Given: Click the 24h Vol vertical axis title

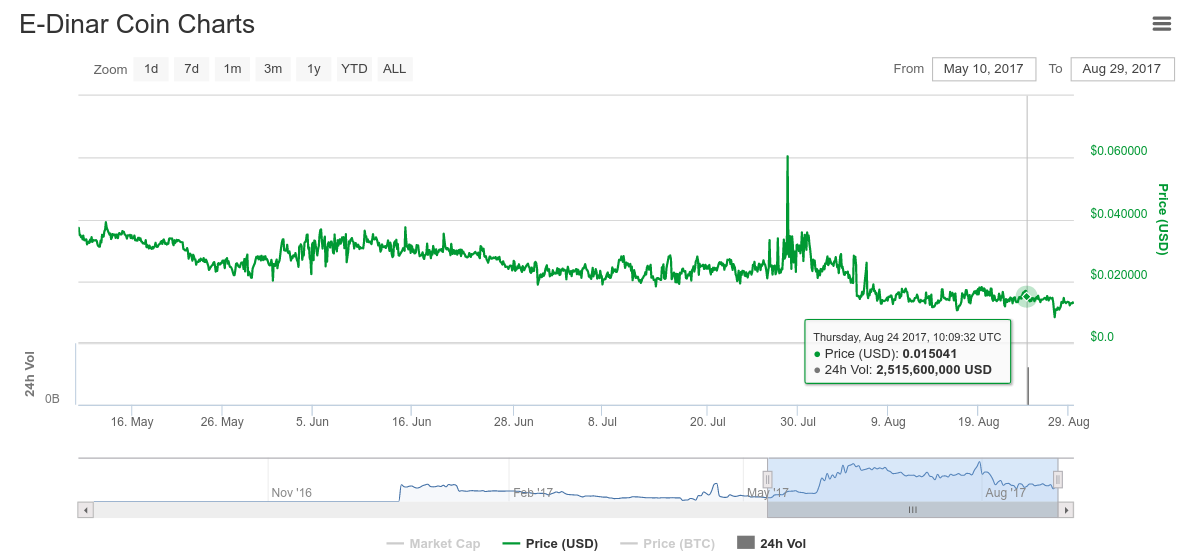Looking at the screenshot, I should (30, 374).
